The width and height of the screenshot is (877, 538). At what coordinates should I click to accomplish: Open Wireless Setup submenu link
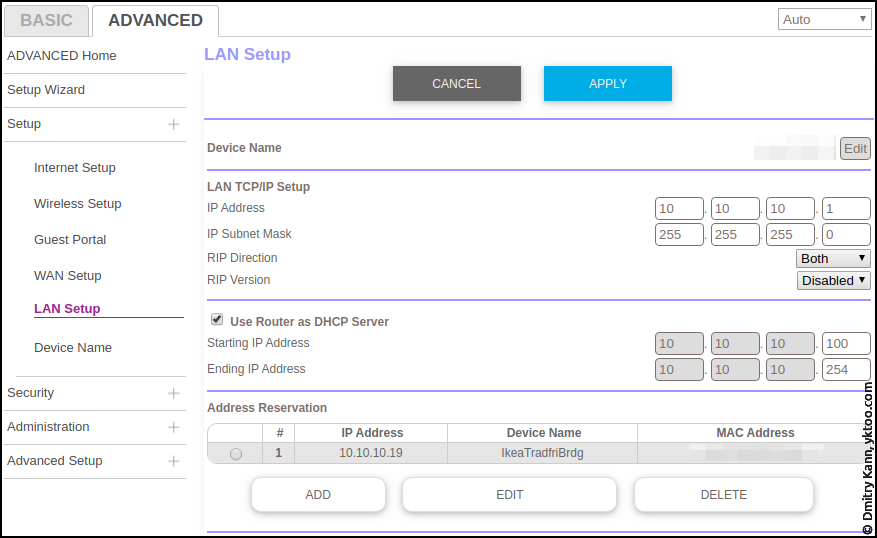pyautogui.click(x=78, y=204)
